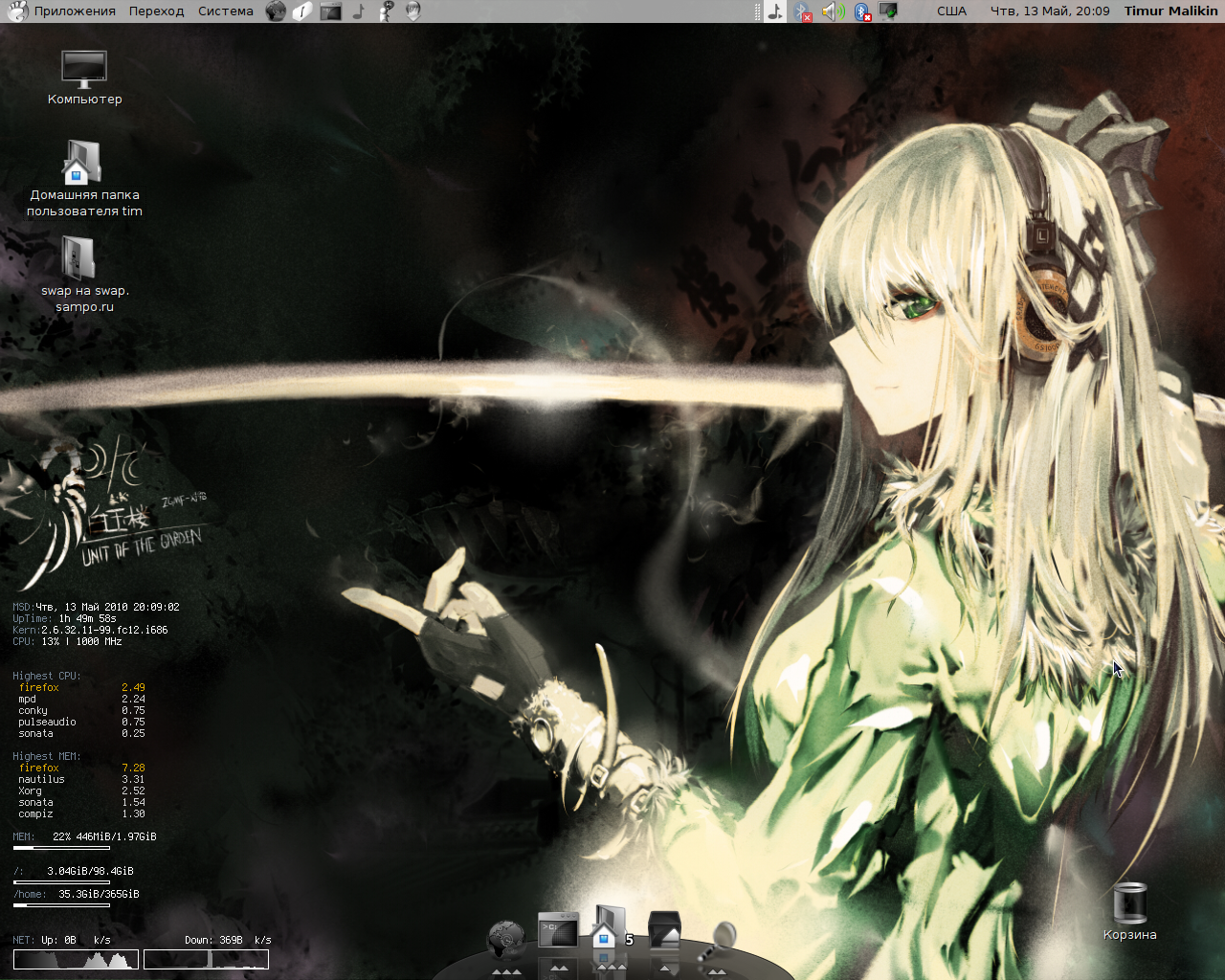Click the dark box icon in the bottom dock
Screen dimensions: 1225x980
coord(664,930)
